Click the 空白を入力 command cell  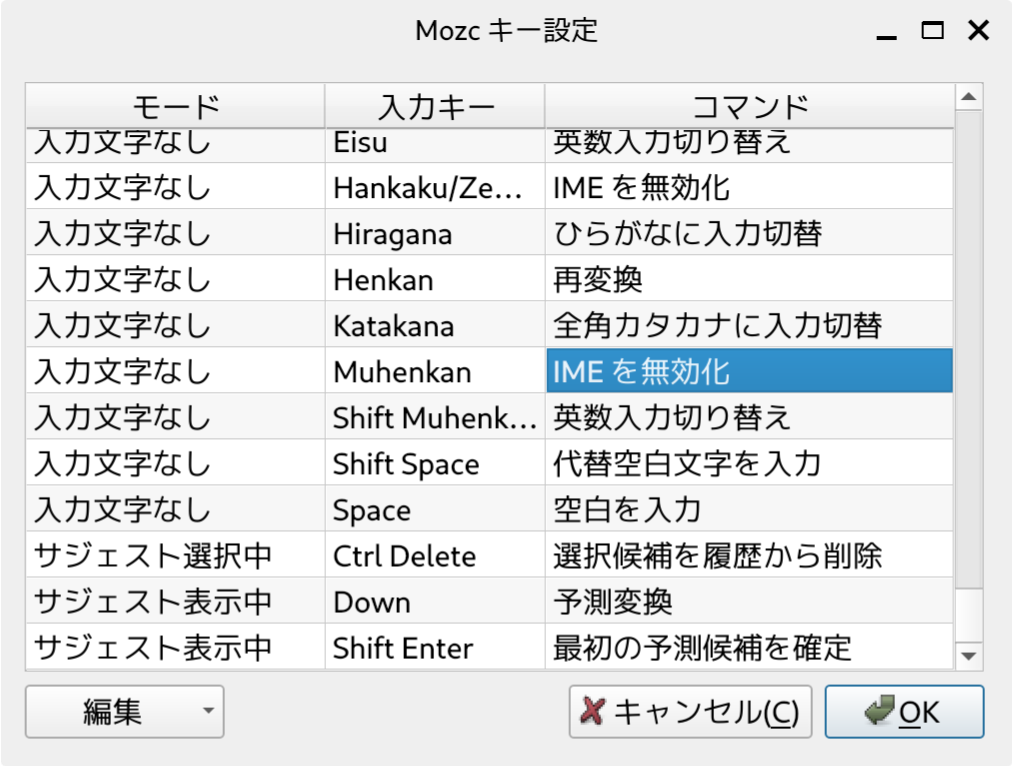(748, 510)
